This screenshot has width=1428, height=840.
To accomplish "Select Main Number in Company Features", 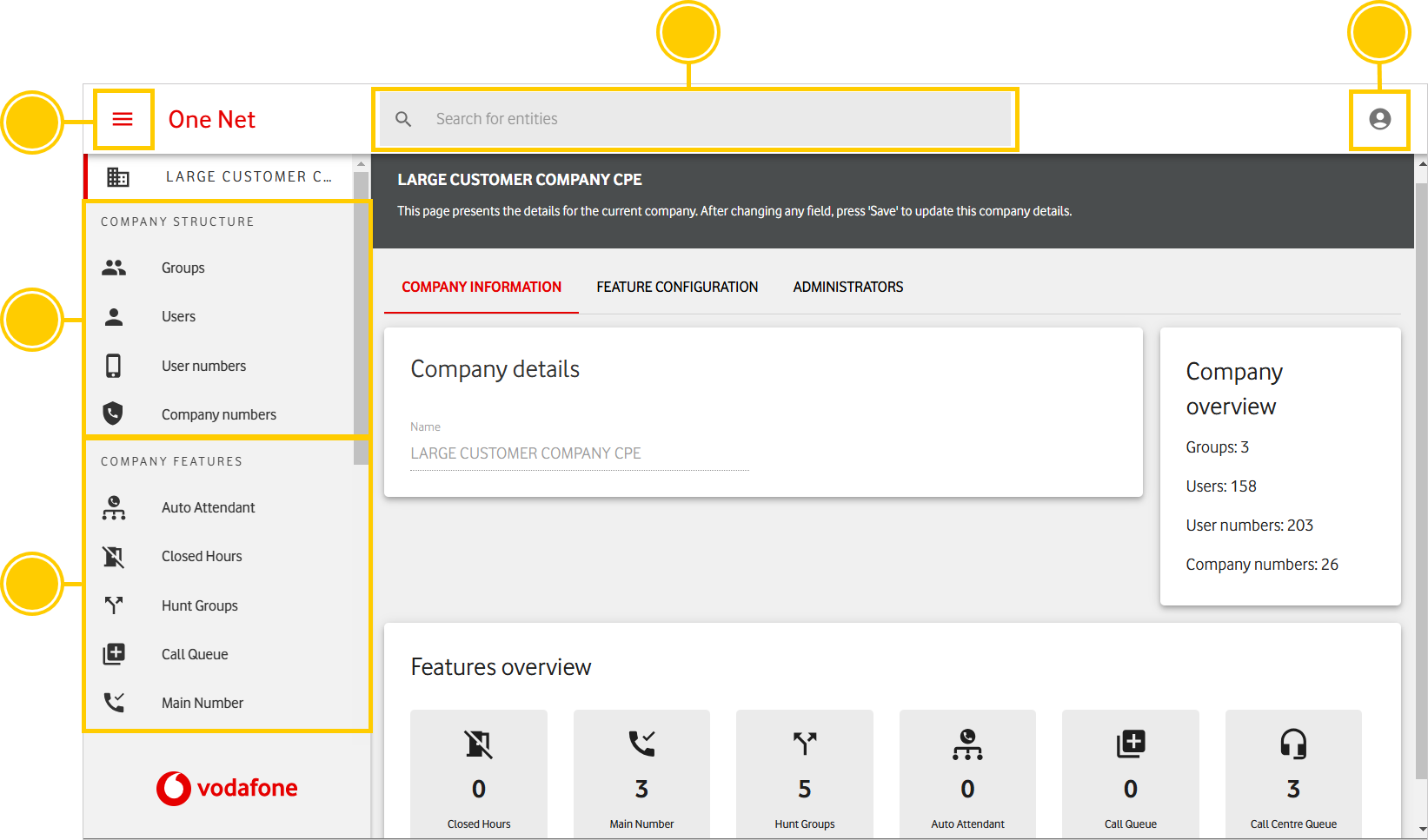I will click(x=202, y=703).
